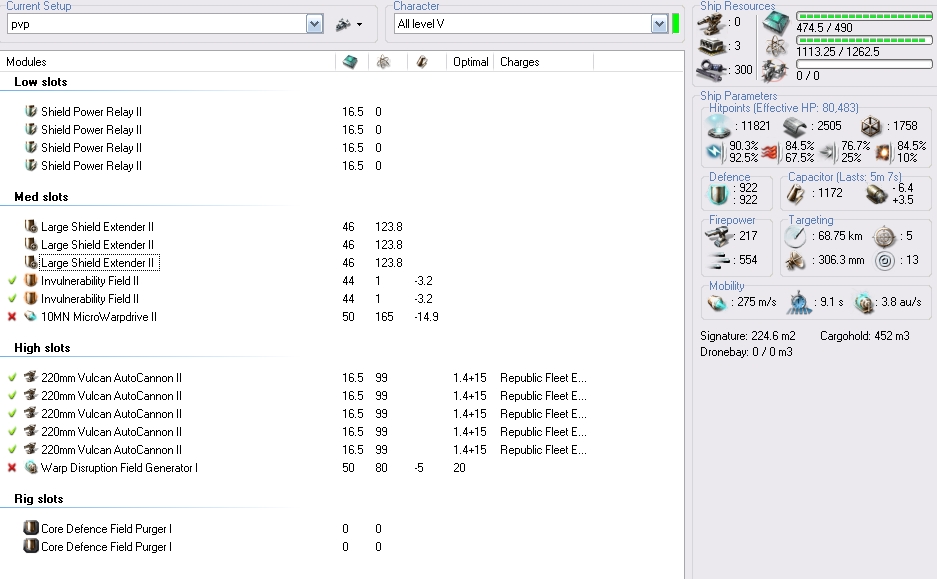Open the Current Setup dropdown arrow
Image resolution: width=937 pixels, height=579 pixels.
314,24
